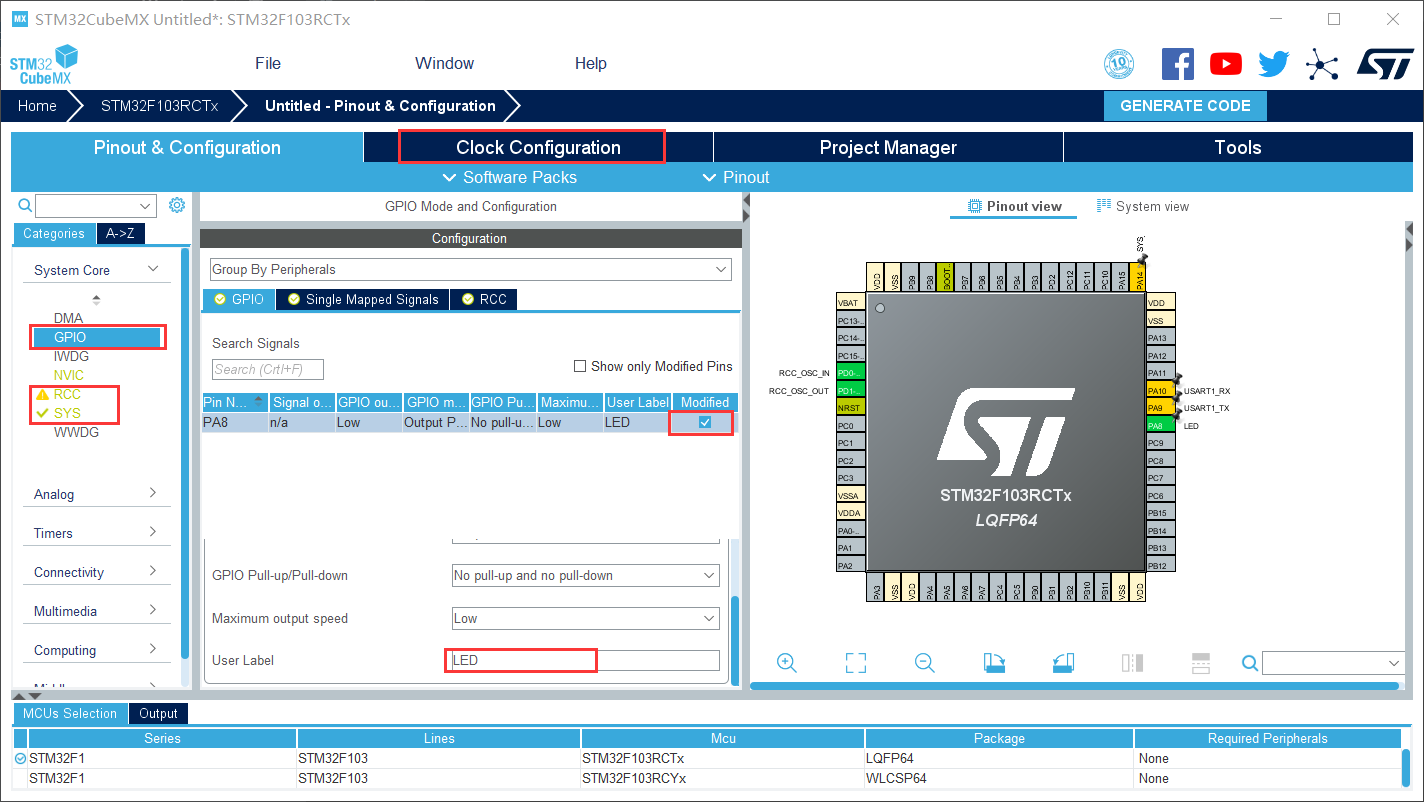Switch to Project Manager tab
Viewport: 1424px width, 802px height.
888,147
